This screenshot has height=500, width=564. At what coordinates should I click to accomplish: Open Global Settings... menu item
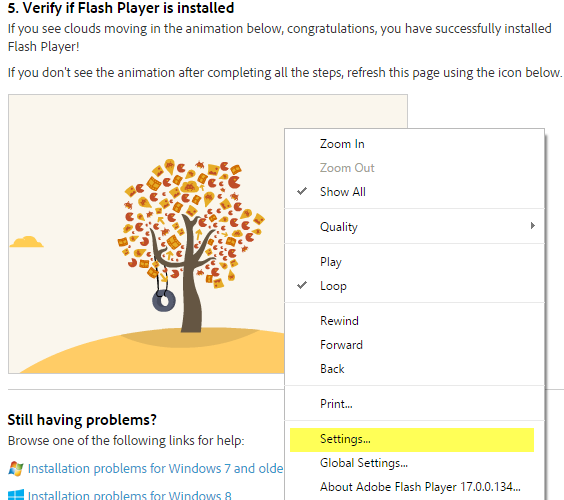point(414,463)
